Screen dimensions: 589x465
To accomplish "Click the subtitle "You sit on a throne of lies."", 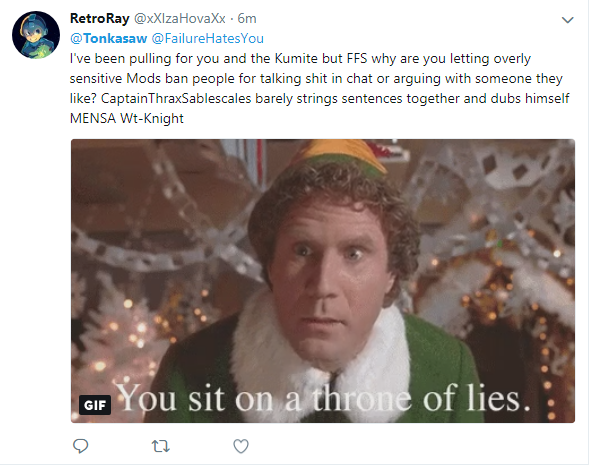I will tap(322, 398).
